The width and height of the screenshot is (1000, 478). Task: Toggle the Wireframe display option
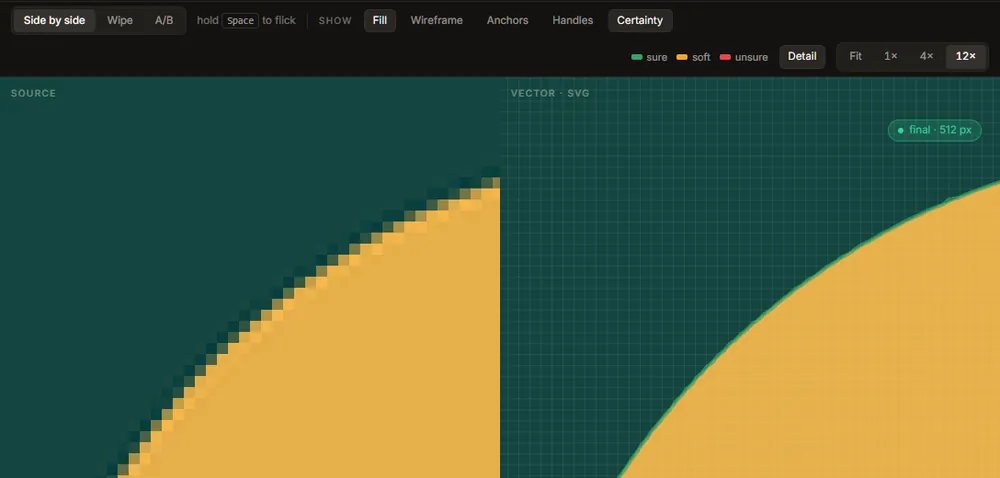tap(437, 20)
